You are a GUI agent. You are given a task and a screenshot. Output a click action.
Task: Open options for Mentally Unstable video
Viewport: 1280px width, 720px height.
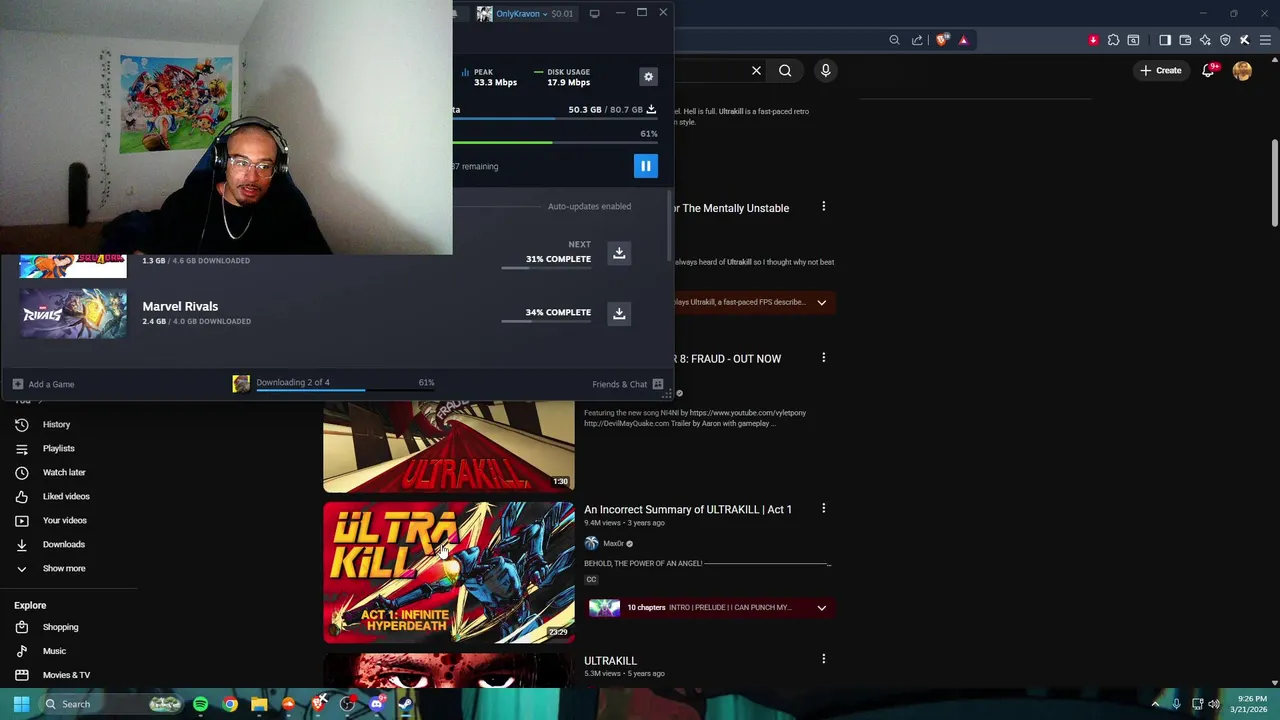(x=823, y=206)
